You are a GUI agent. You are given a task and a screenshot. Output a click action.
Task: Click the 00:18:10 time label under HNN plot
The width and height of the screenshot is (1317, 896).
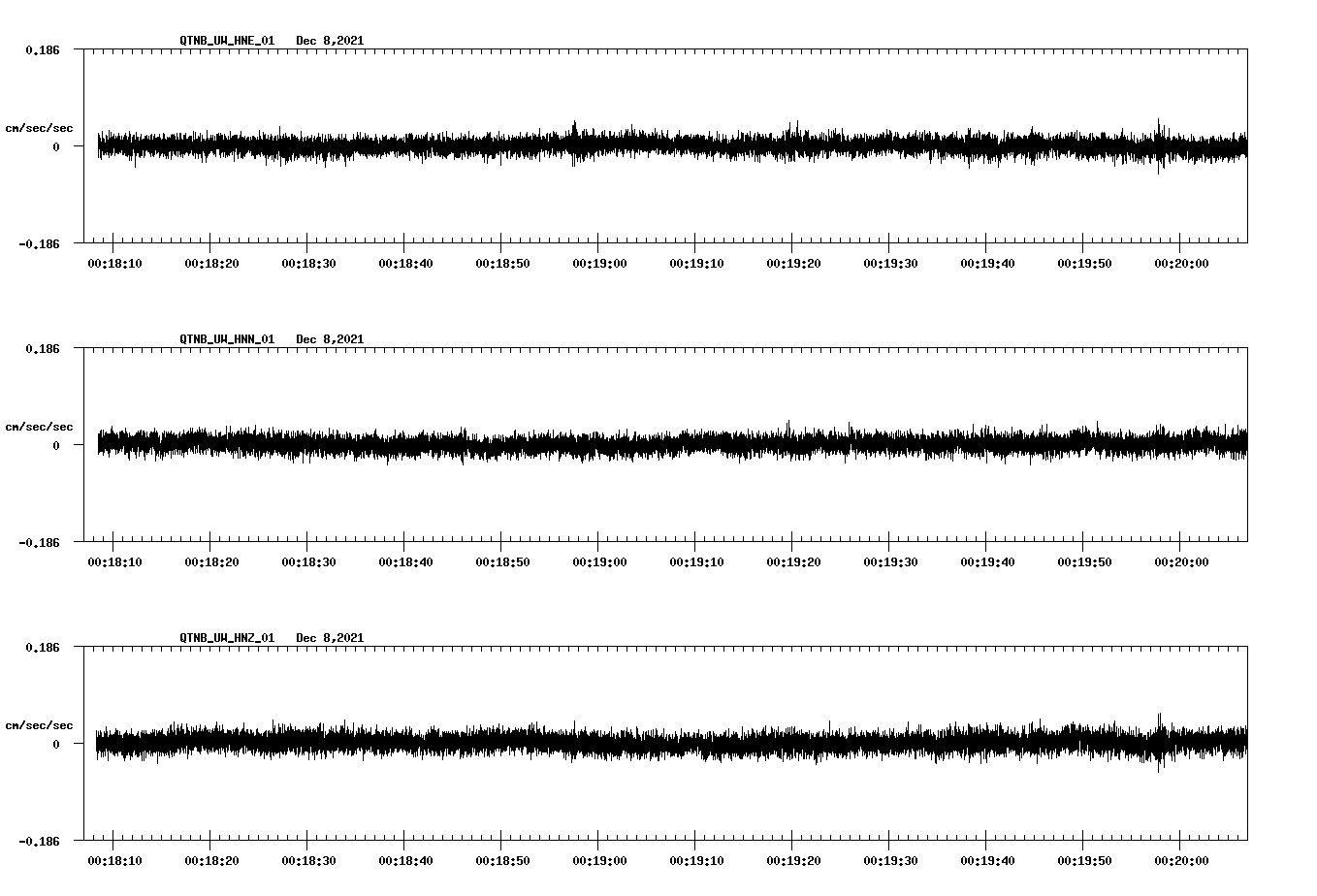(114, 562)
